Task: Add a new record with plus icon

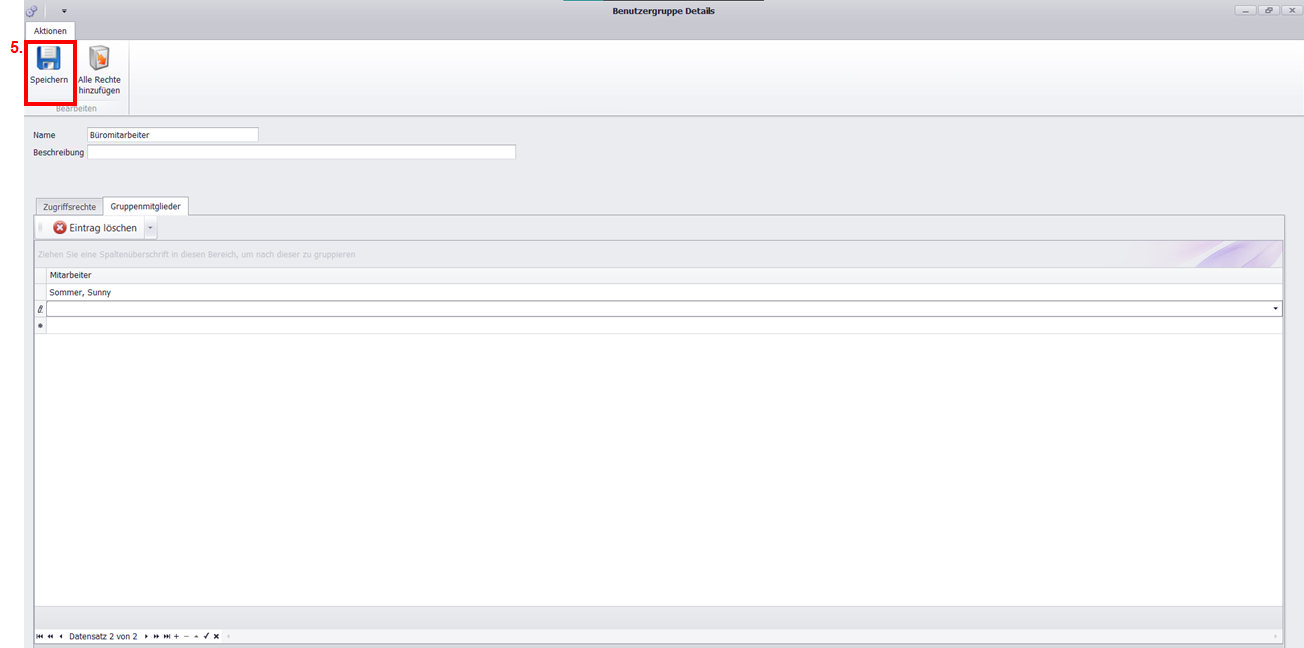Action: coord(176,636)
